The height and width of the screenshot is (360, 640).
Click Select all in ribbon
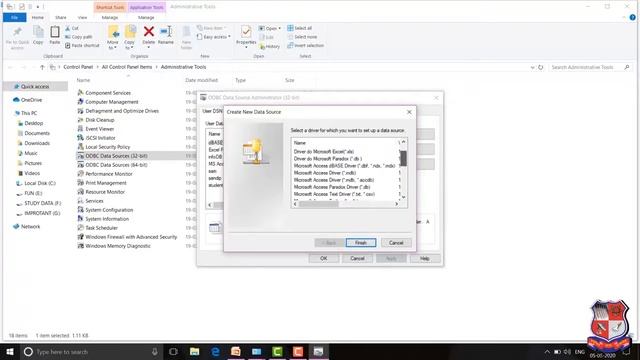coord(300,28)
